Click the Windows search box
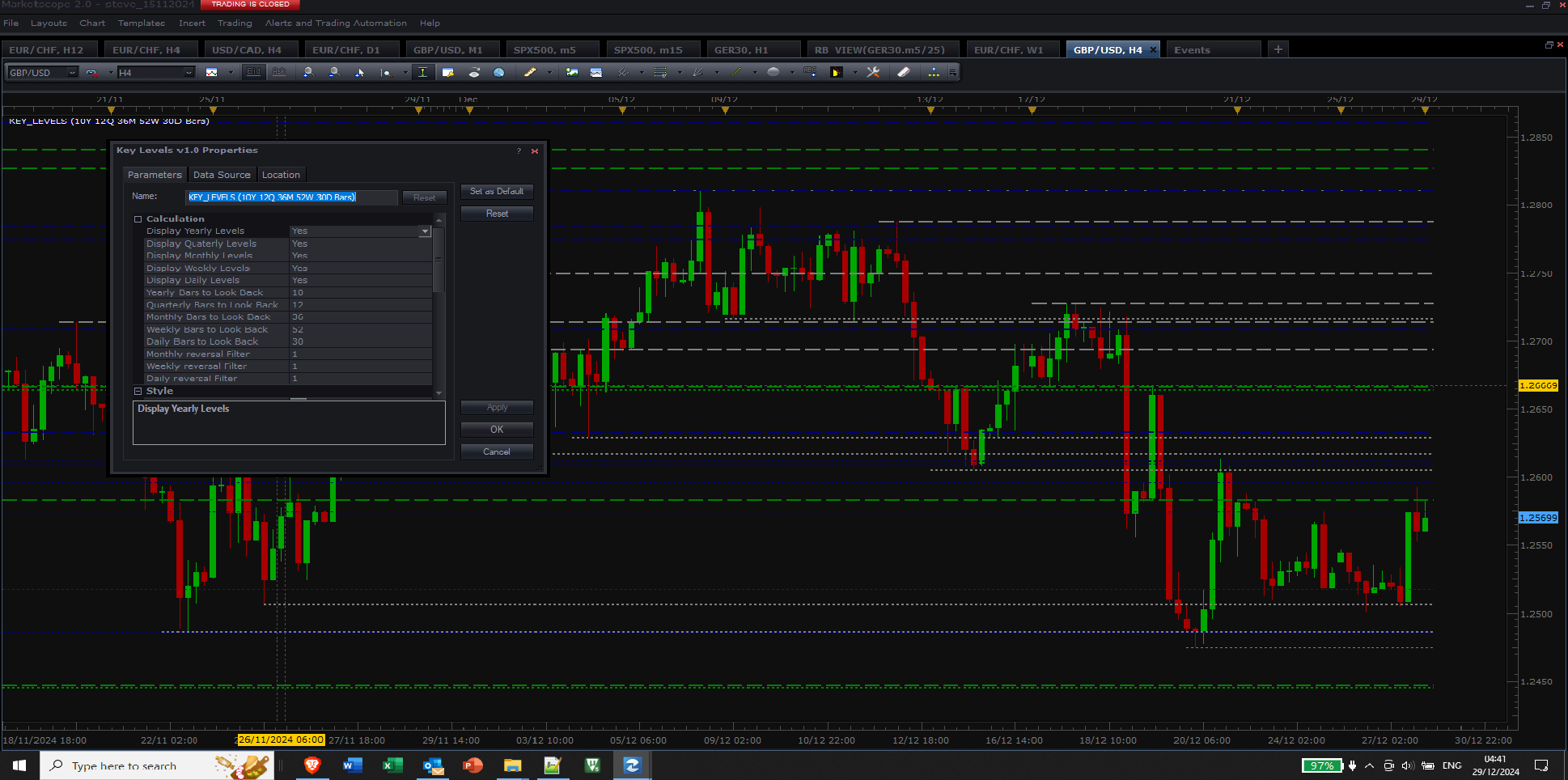Screen dimensions: 1568x780 click(157, 765)
